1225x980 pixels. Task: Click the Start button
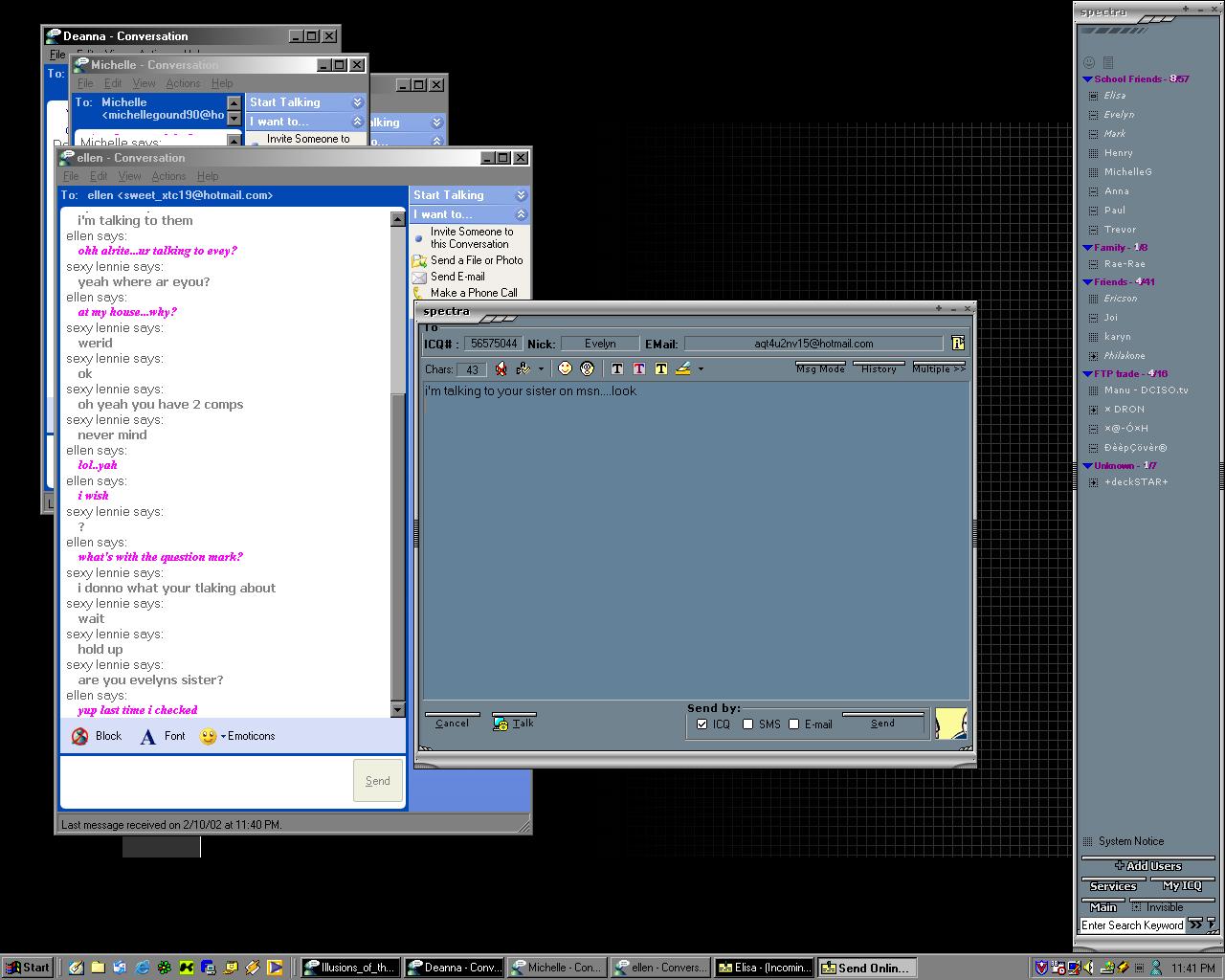coord(28,968)
